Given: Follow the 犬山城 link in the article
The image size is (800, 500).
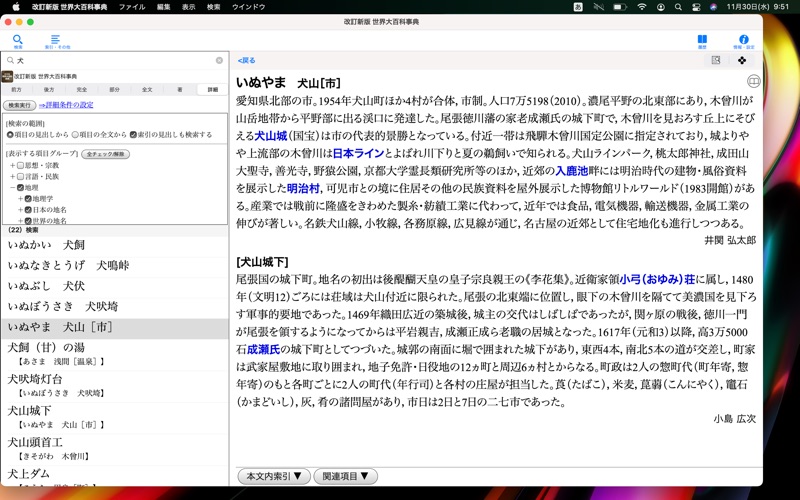Looking at the screenshot, I should pos(270,135).
